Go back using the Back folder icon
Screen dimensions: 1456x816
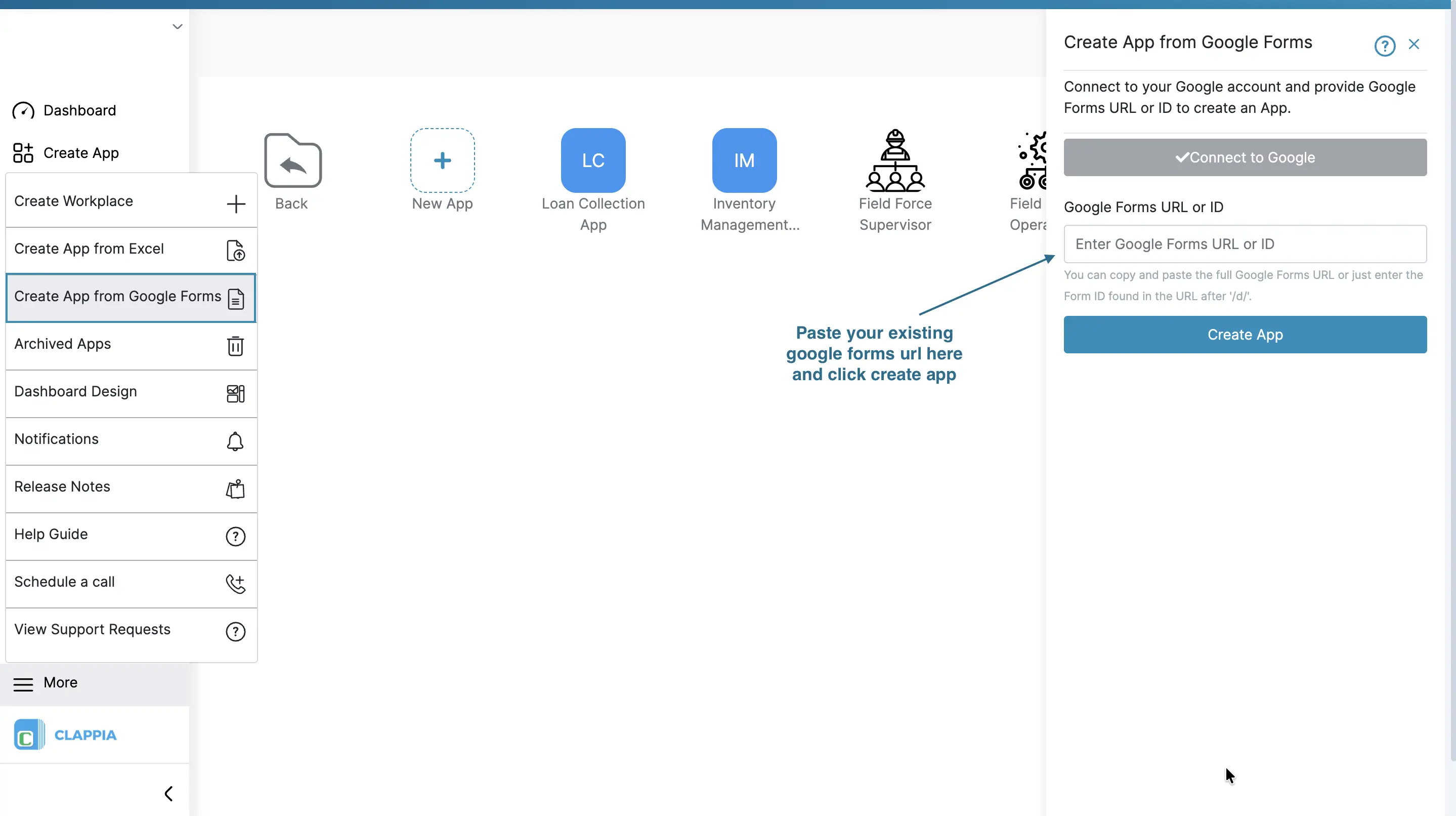point(293,160)
